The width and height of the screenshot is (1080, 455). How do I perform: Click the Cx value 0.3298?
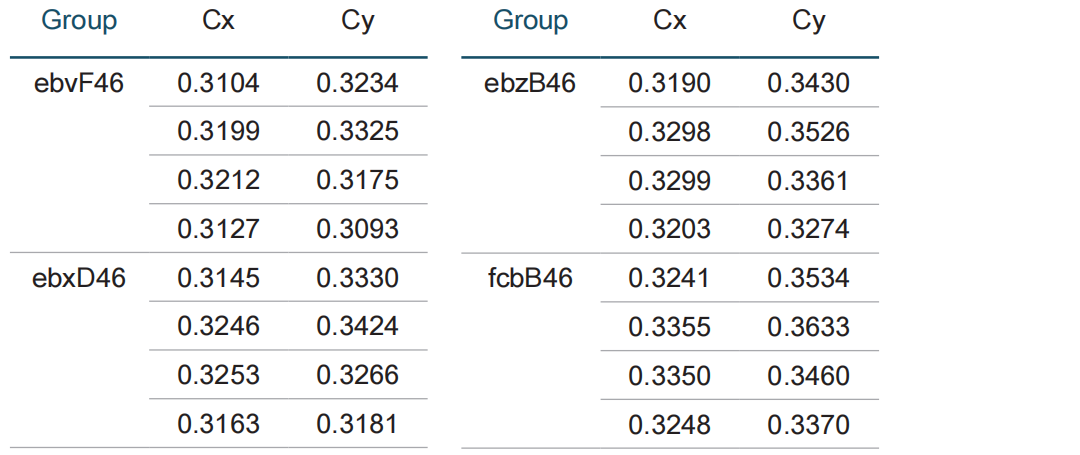669,132
